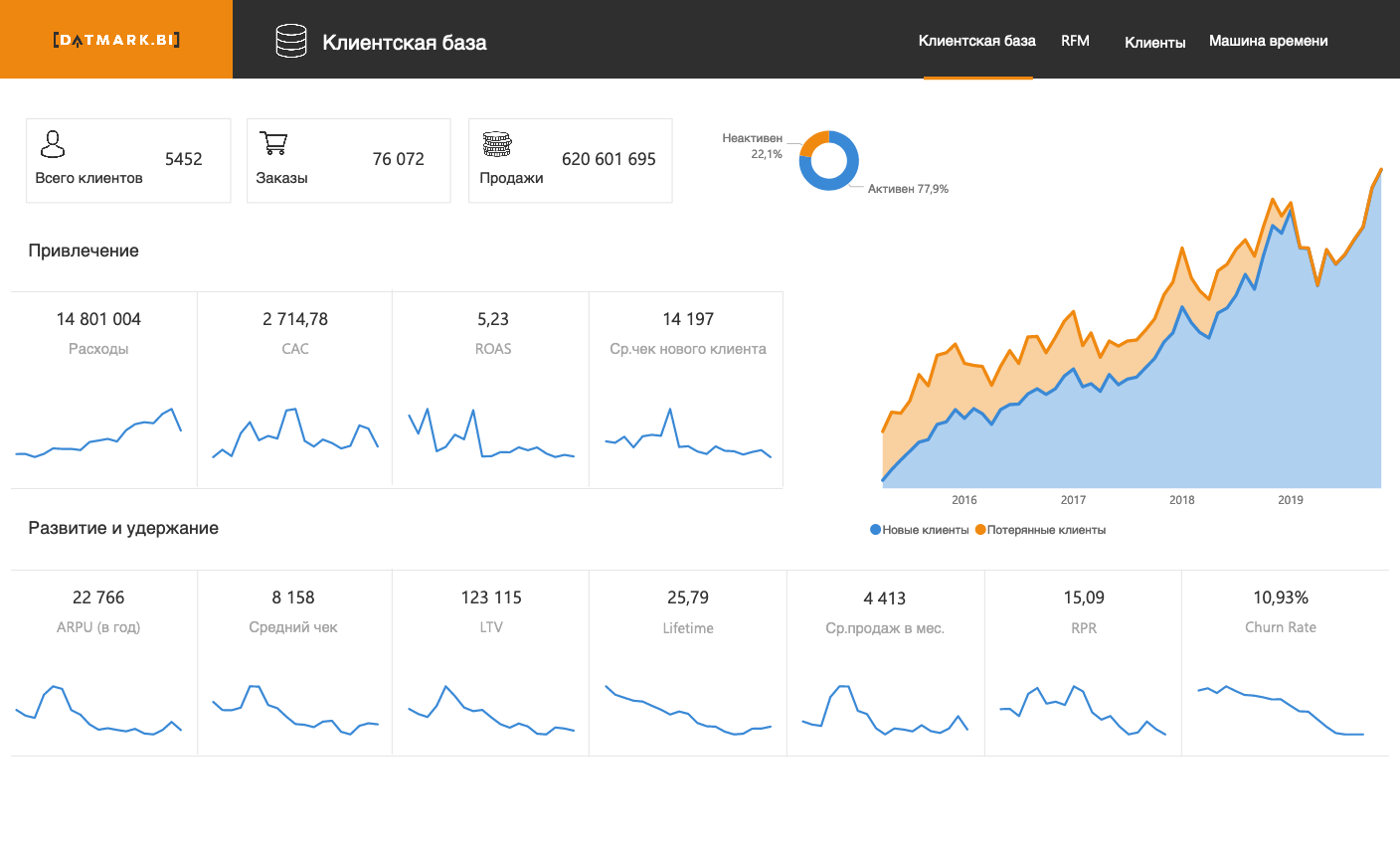Click the ROAS sparkline chart
Image resolution: width=1400 pixels, height=847 pixels.
click(492, 432)
